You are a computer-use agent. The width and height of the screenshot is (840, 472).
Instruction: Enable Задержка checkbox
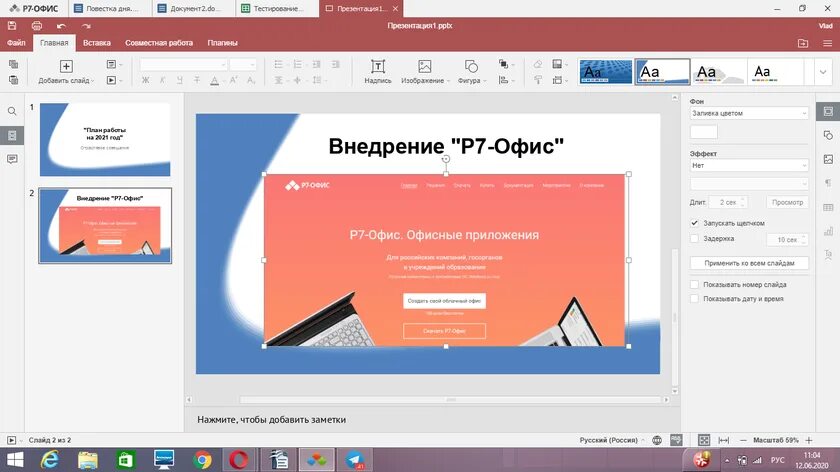point(694,238)
